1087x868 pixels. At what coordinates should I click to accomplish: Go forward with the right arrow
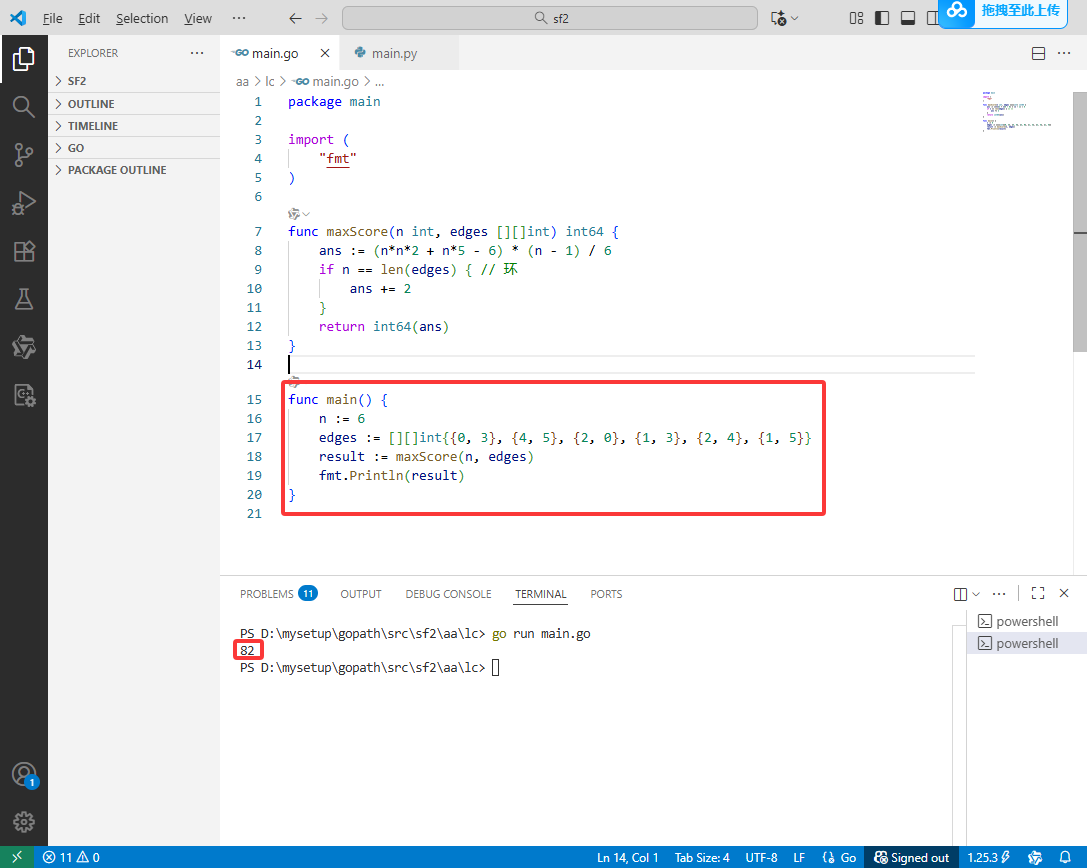pos(321,19)
